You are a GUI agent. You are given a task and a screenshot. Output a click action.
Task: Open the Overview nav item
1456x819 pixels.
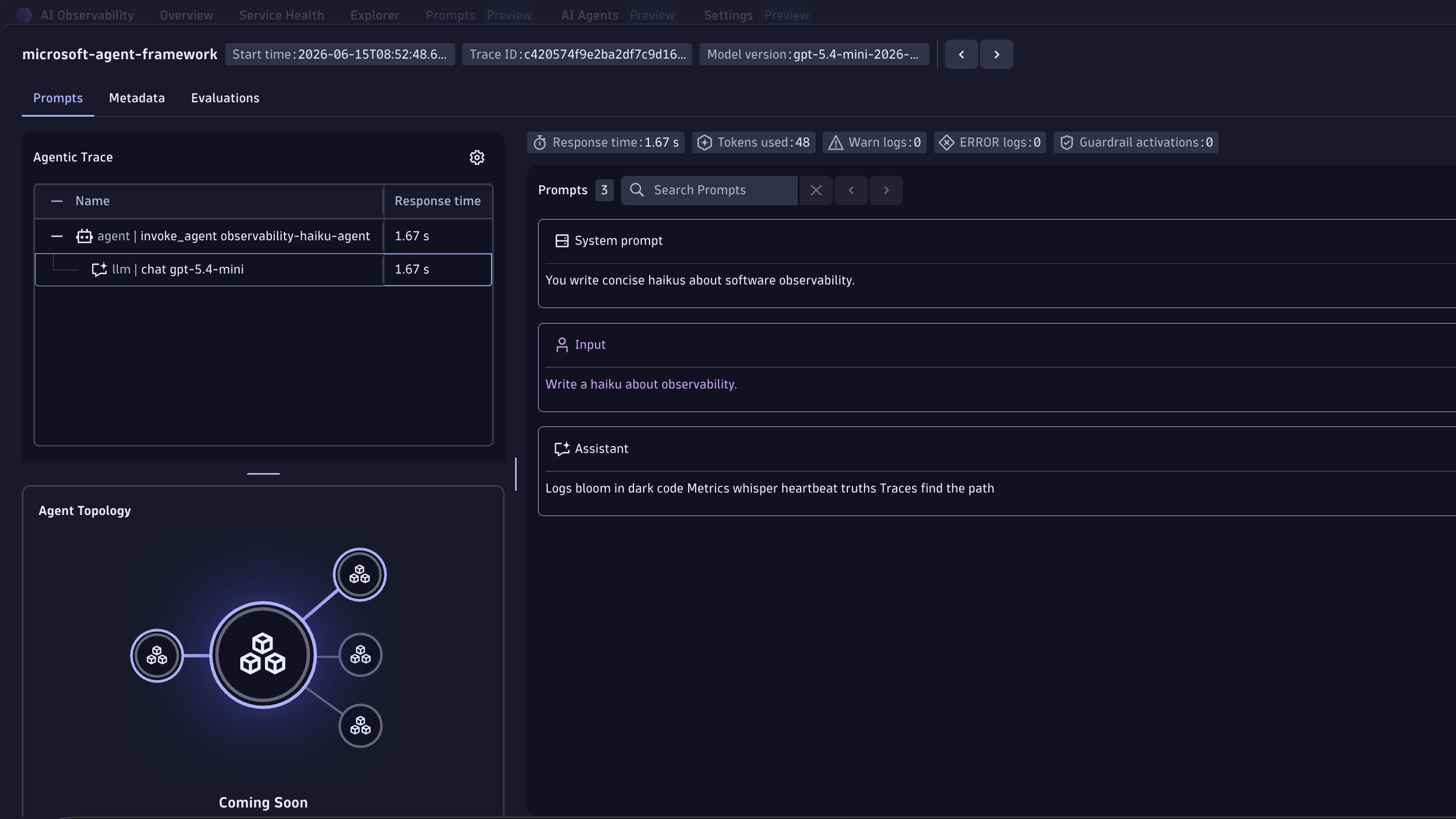click(x=186, y=16)
